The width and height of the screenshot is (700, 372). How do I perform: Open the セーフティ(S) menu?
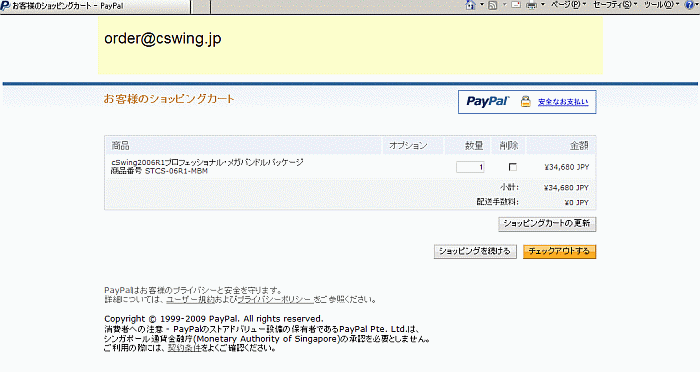[x=615, y=5]
